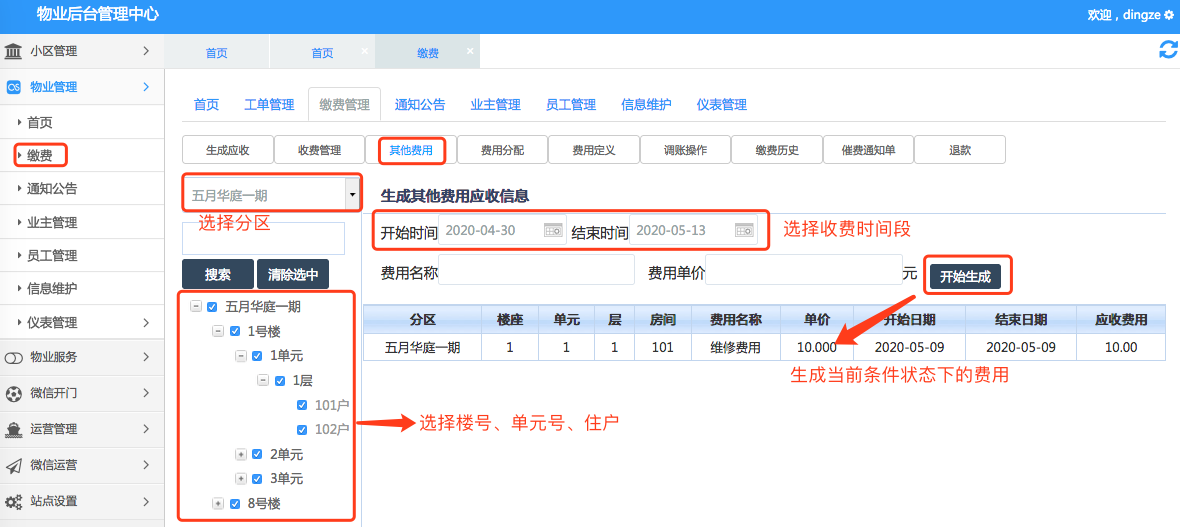Select the 缴费管理 tab
Screen dimensions: 1180x527
[345, 105]
